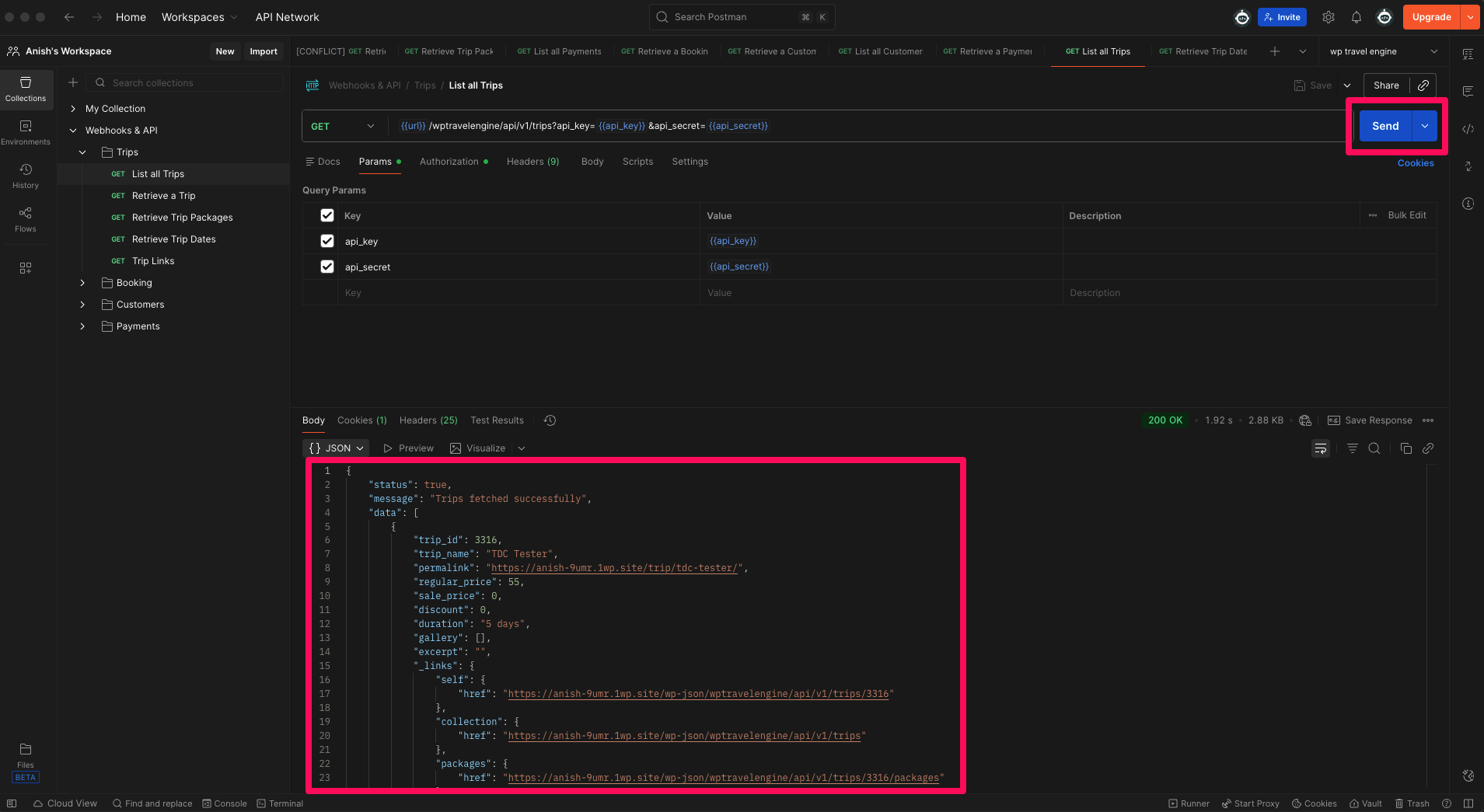Open the Flows sidebar panel
The width and height of the screenshot is (1484, 812).
26,218
